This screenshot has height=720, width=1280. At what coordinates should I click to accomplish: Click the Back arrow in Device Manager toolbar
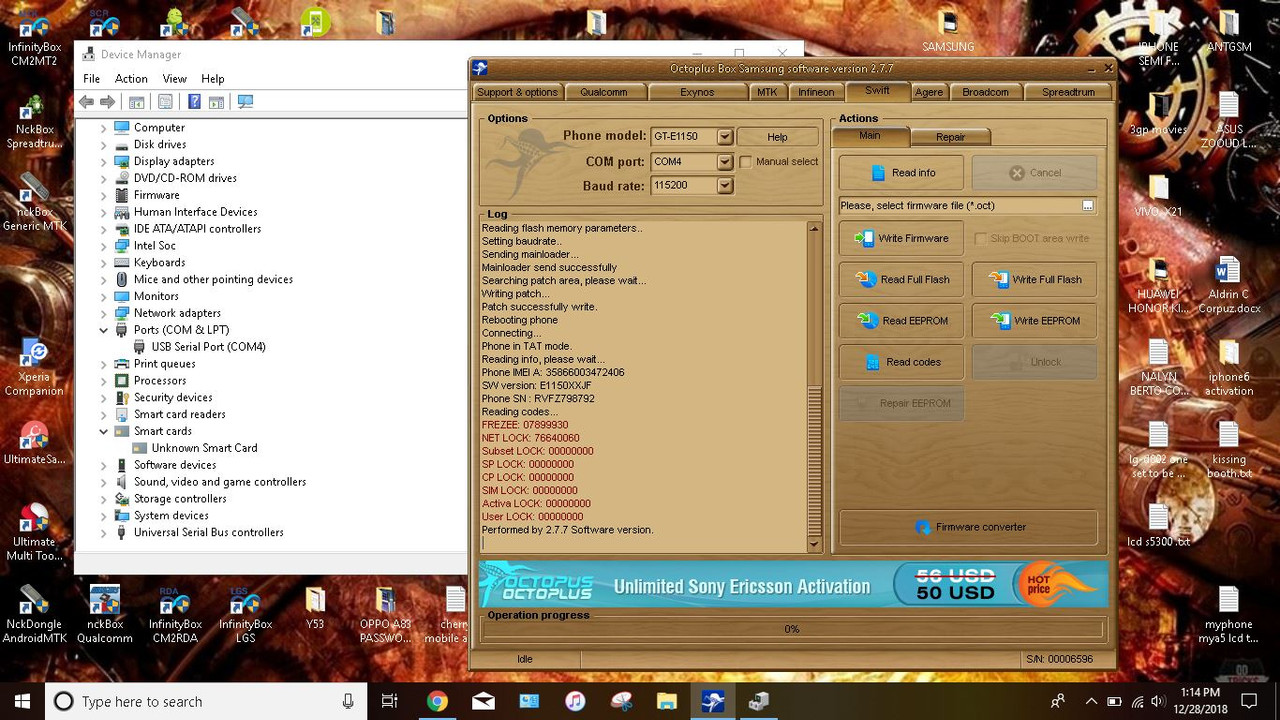(86, 102)
